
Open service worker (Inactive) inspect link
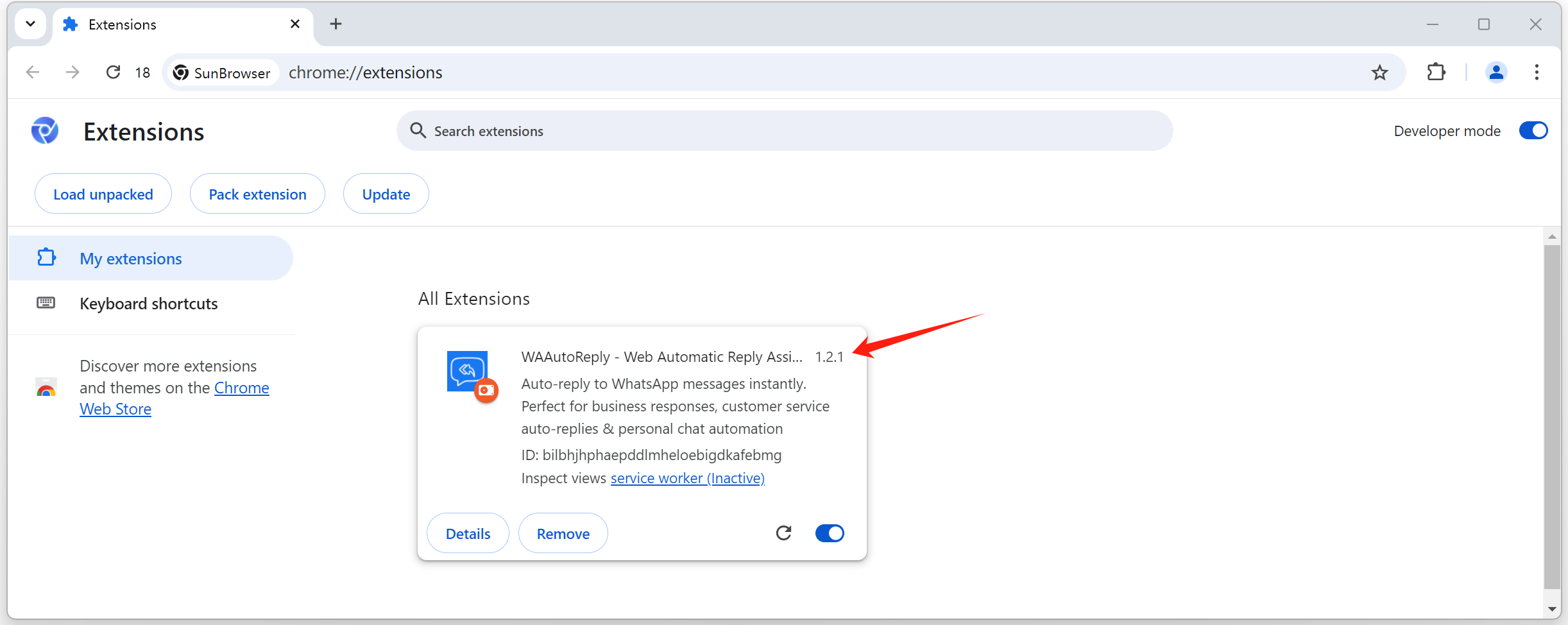pyautogui.click(x=687, y=478)
